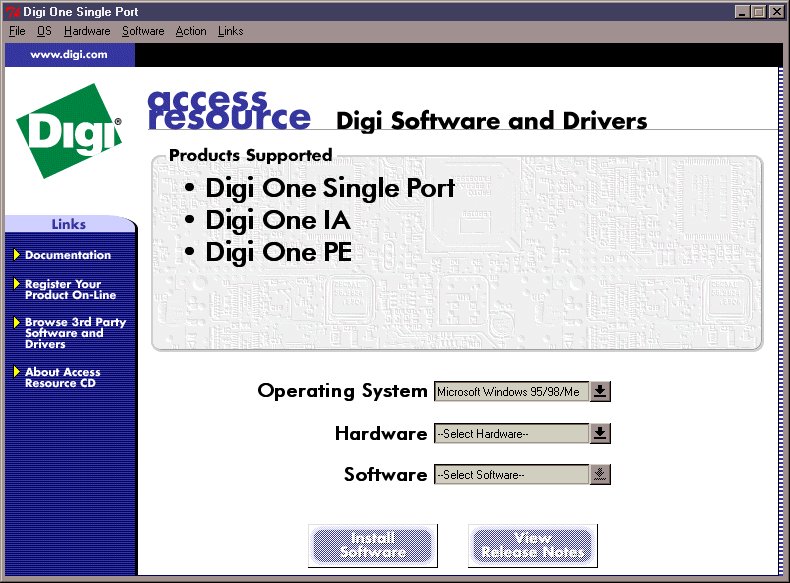The width and height of the screenshot is (790, 583).
Task: Maximize the Digi One window
Action: [759, 12]
